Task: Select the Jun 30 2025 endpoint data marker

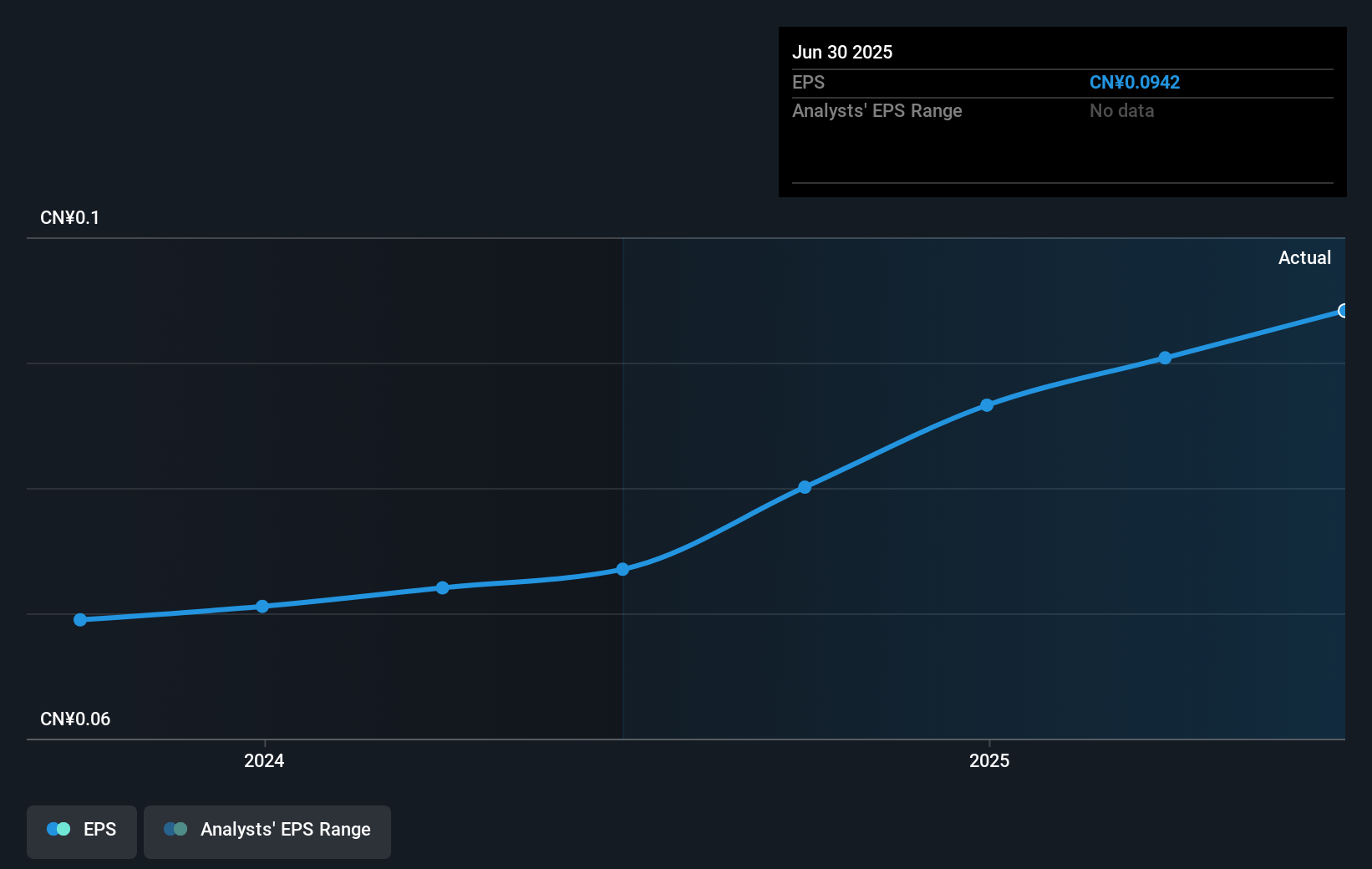Action: point(1343,311)
